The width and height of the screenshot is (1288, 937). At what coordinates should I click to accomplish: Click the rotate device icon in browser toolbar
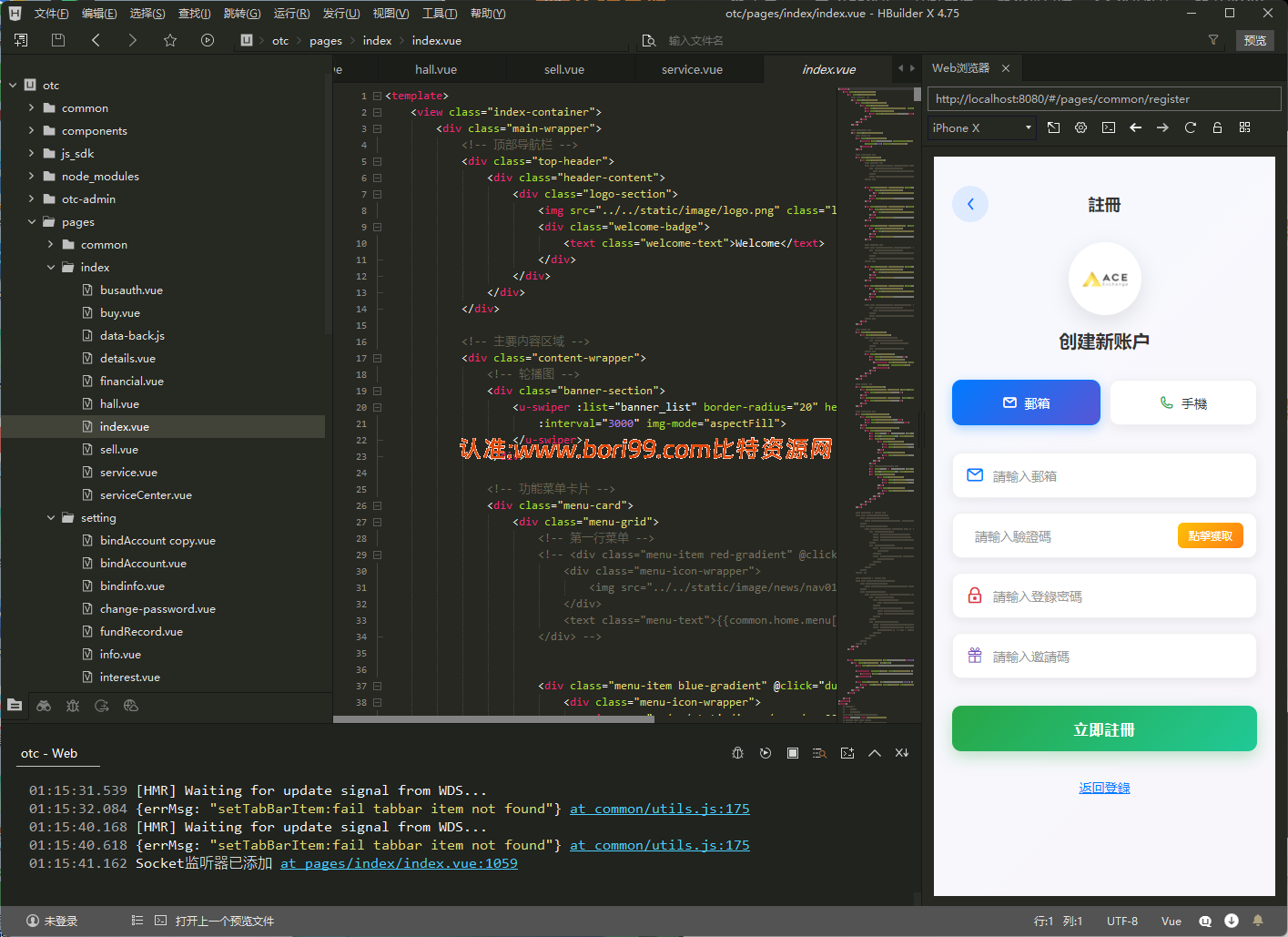1054,127
